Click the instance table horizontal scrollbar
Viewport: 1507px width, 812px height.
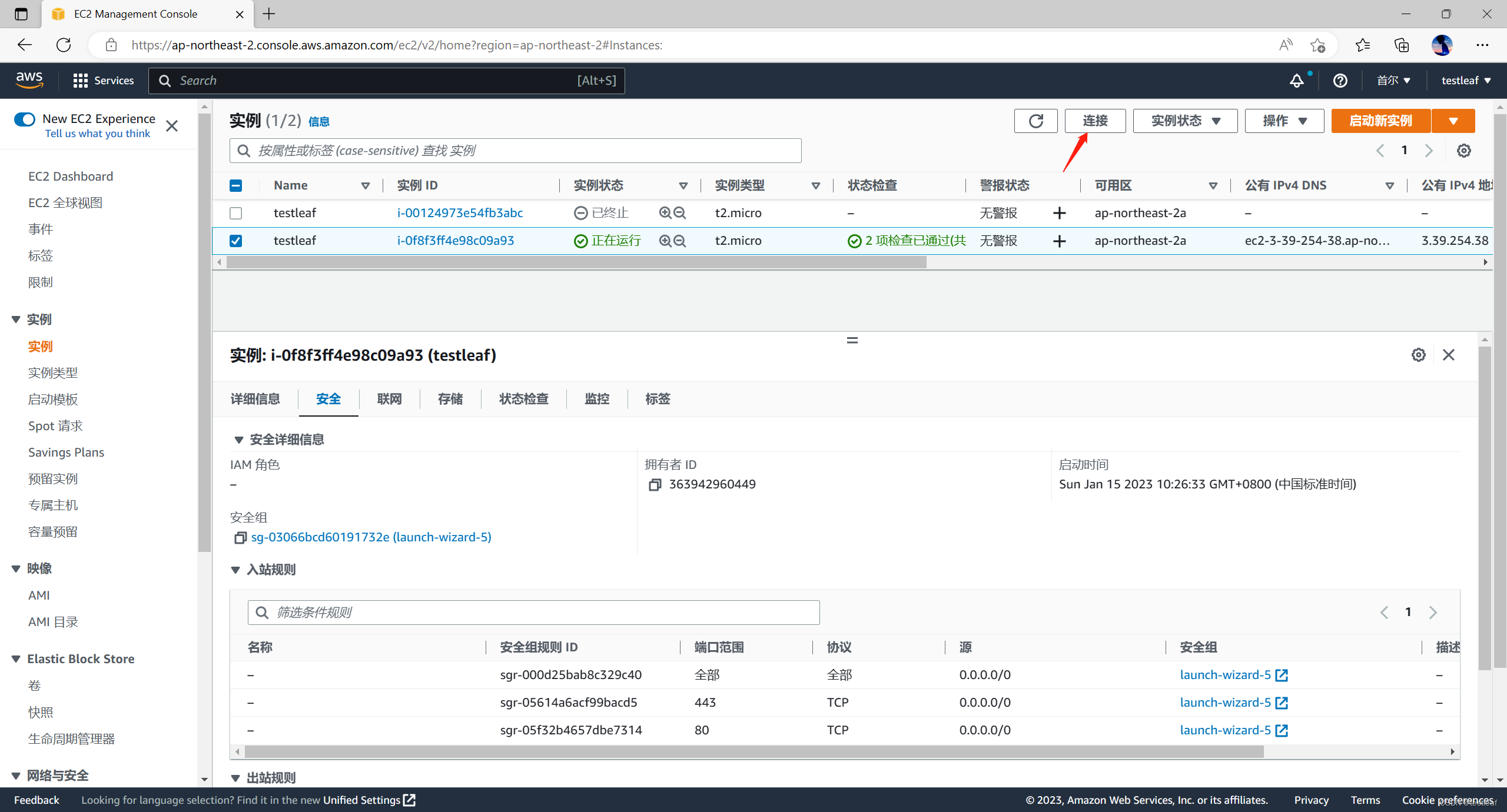point(576,262)
